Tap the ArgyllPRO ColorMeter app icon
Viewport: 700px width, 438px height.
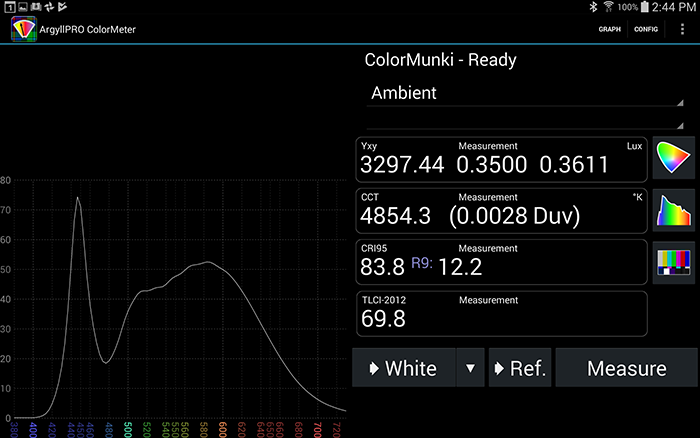point(21,28)
